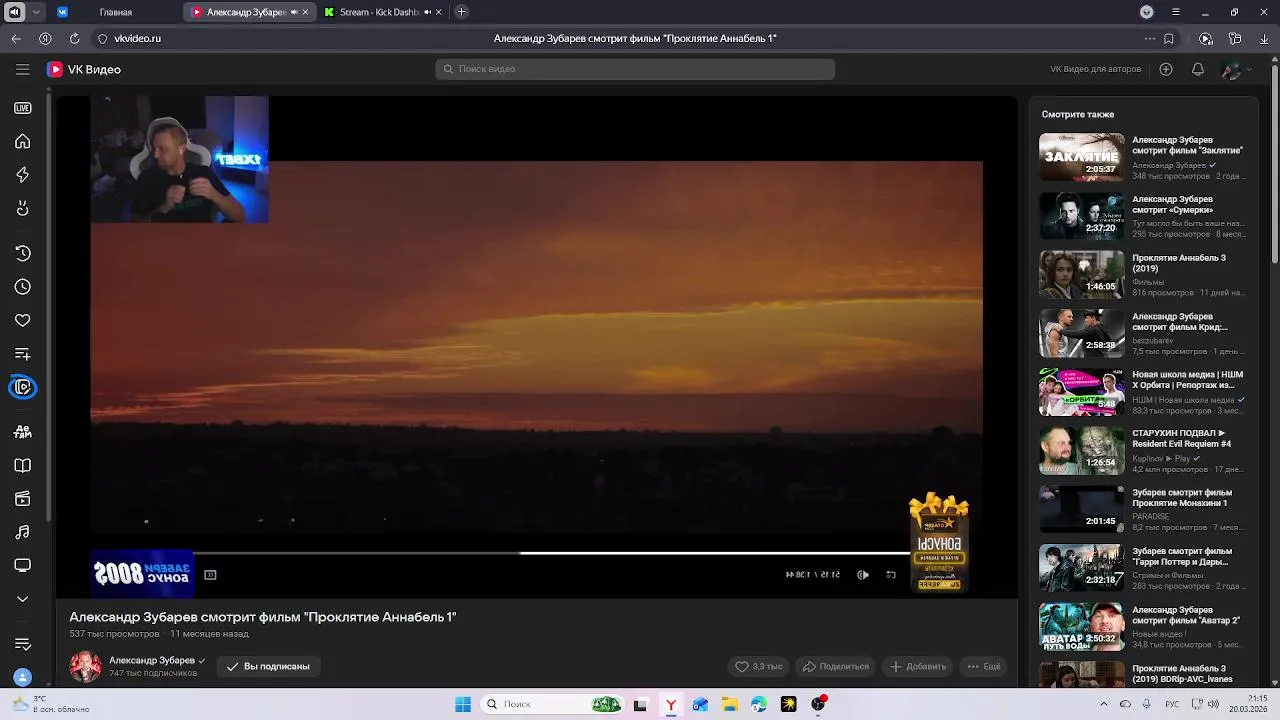Open the VK Видео hamburger menu
Viewport: 1280px width, 720px height.
(22, 69)
